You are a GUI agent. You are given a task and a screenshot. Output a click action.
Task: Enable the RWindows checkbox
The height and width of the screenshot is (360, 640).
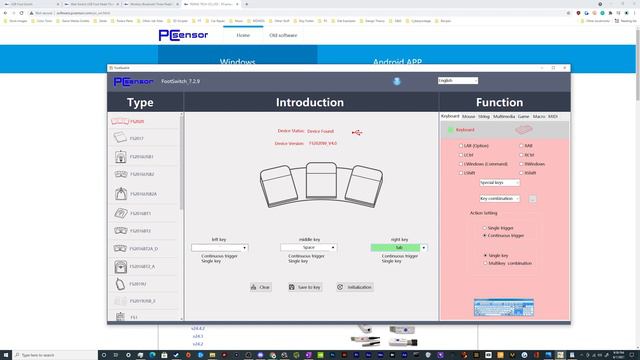[521, 164]
